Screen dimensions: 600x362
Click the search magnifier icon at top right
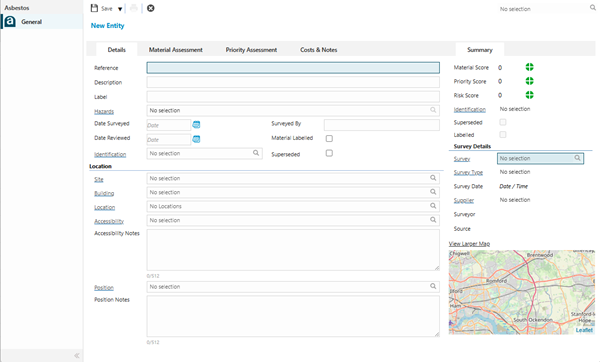[593, 8]
